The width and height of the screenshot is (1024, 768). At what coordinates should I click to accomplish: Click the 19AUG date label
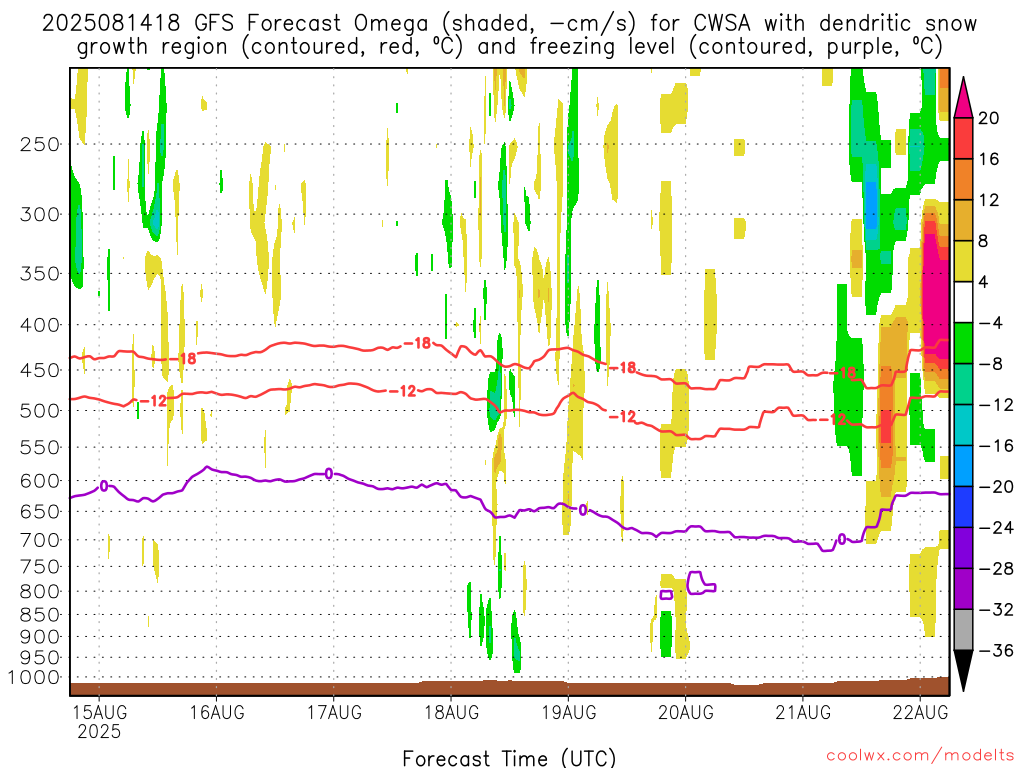(x=569, y=712)
